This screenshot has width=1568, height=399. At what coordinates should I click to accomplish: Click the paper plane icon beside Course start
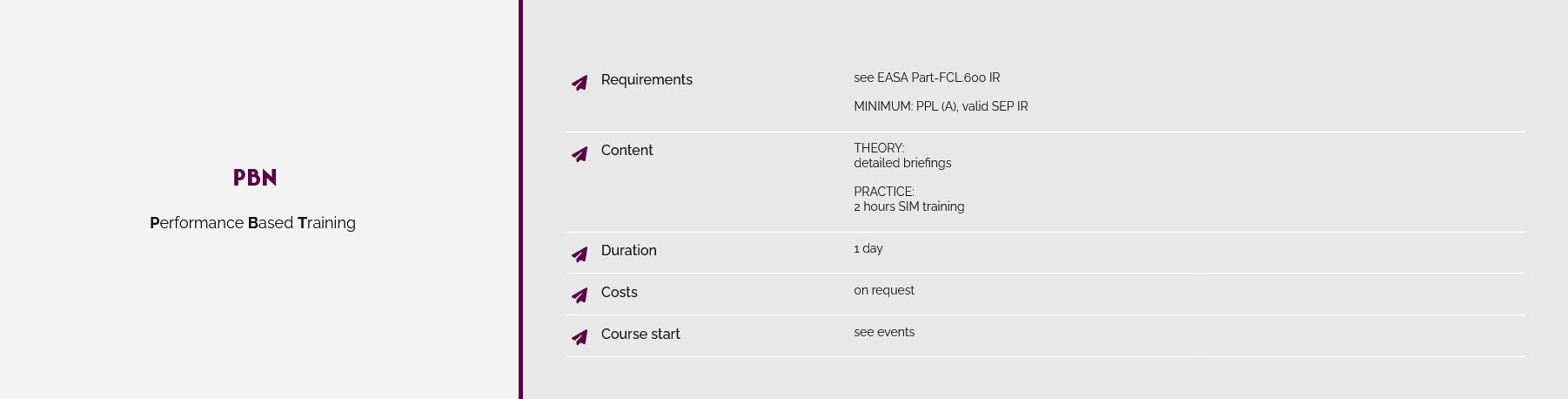[580, 337]
